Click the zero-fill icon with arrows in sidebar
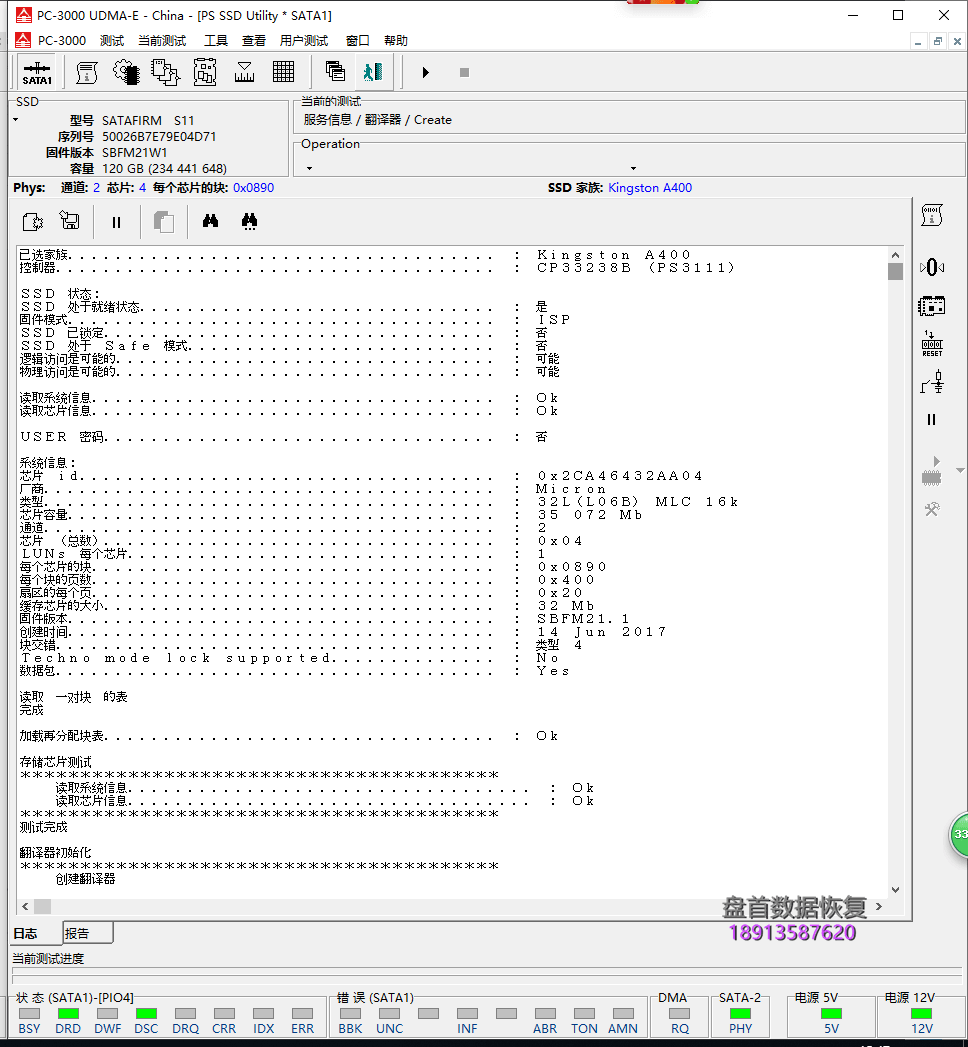The height and width of the screenshot is (1047, 968). click(x=932, y=268)
